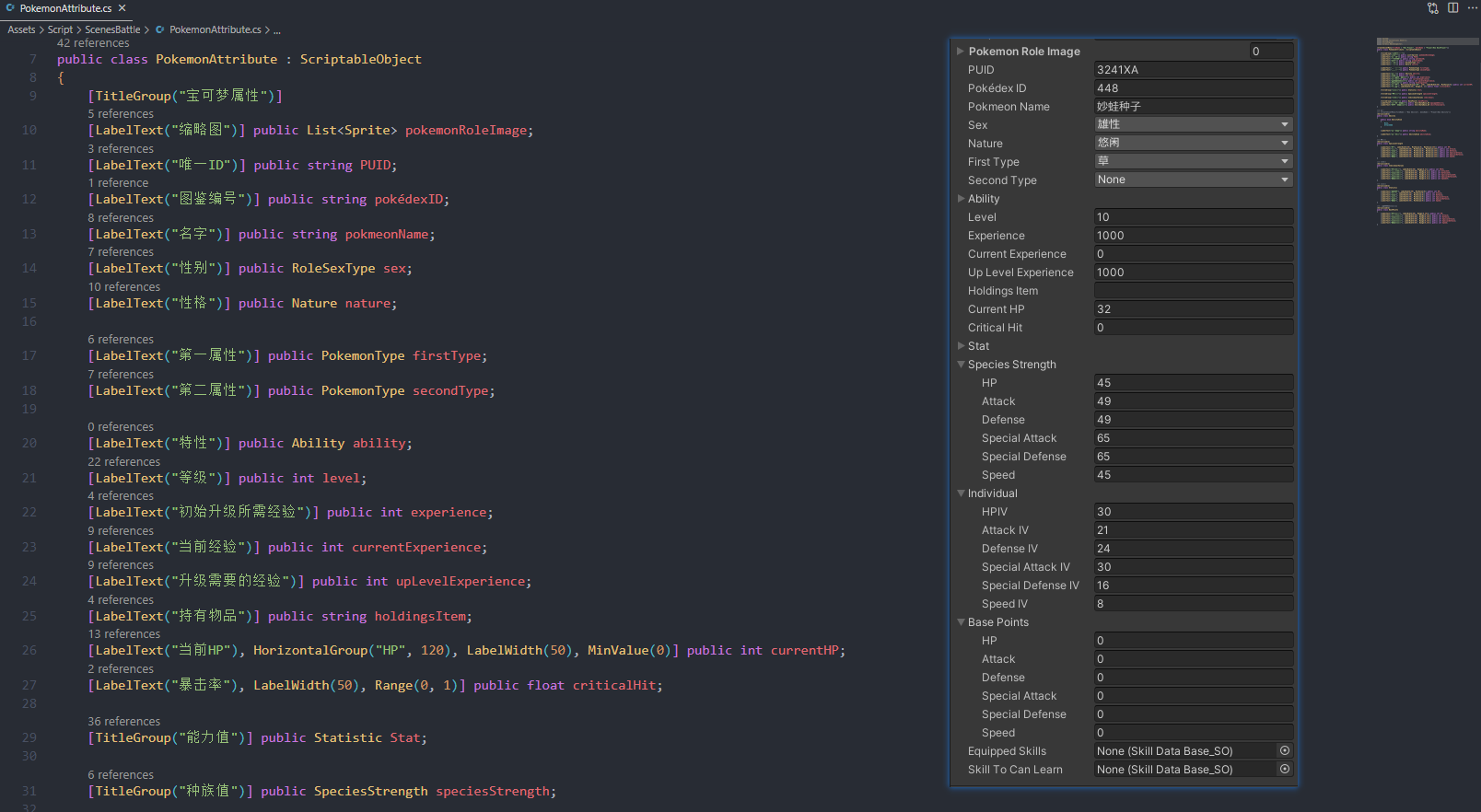Open the PokemonAttribute.cs breadcrumb segment
Viewport: 1481px width, 812px height.
216,29
